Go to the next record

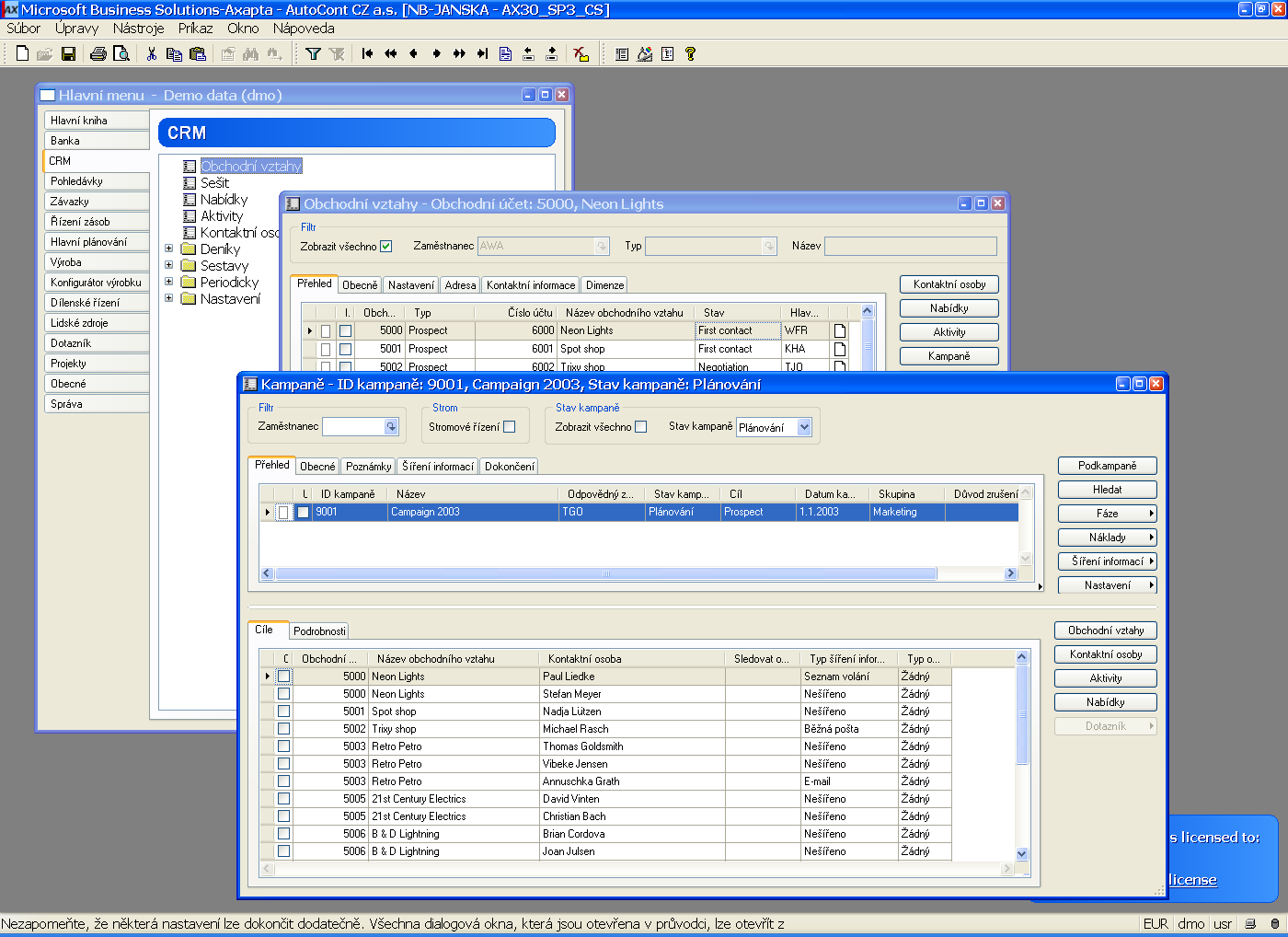point(437,53)
